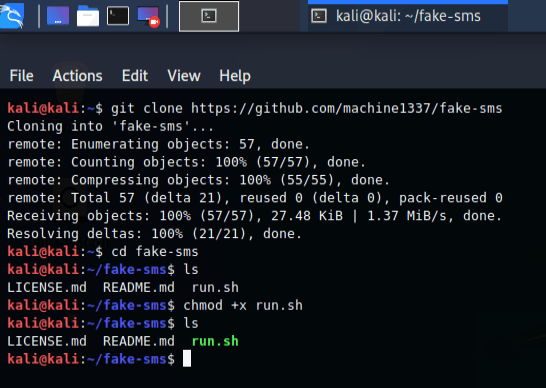Open the Actions menu
546x388 pixels.
pos(77,76)
